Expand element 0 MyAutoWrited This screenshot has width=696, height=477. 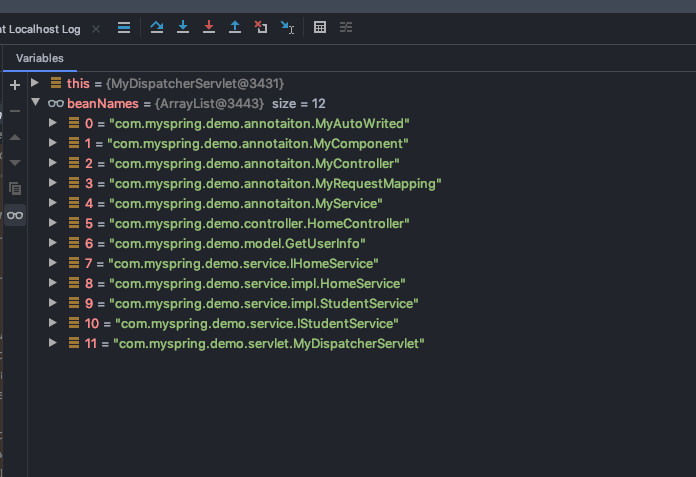click(52, 122)
